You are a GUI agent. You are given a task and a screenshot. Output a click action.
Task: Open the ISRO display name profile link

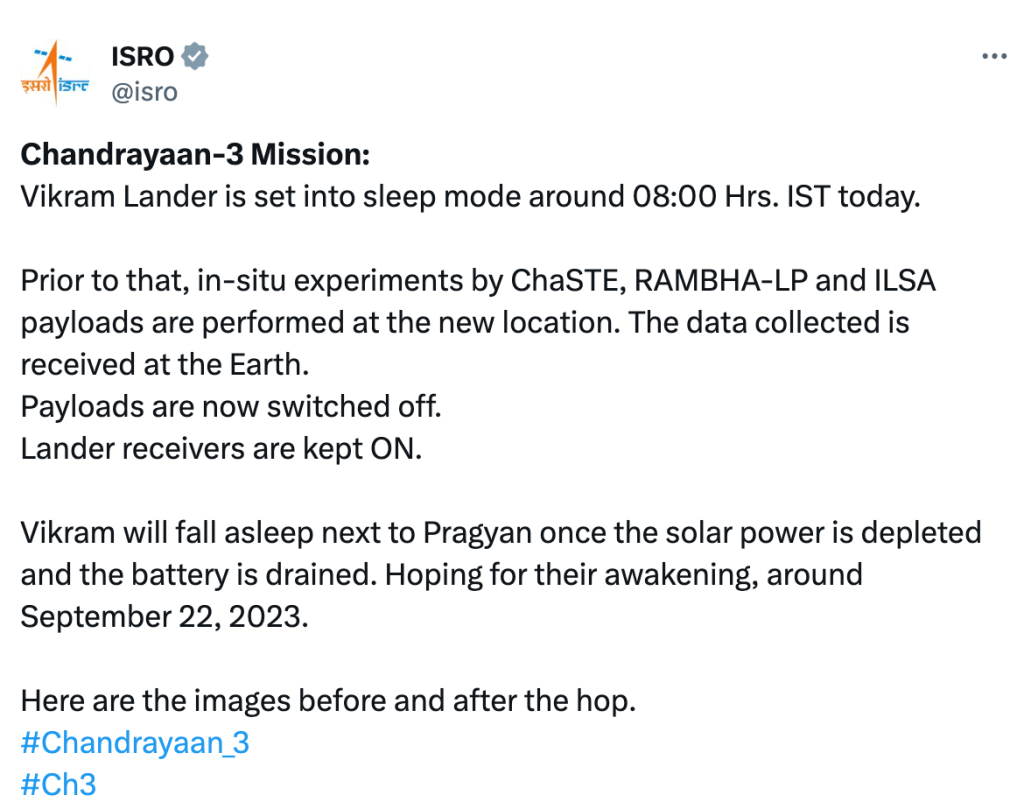click(x=143, y=56)
